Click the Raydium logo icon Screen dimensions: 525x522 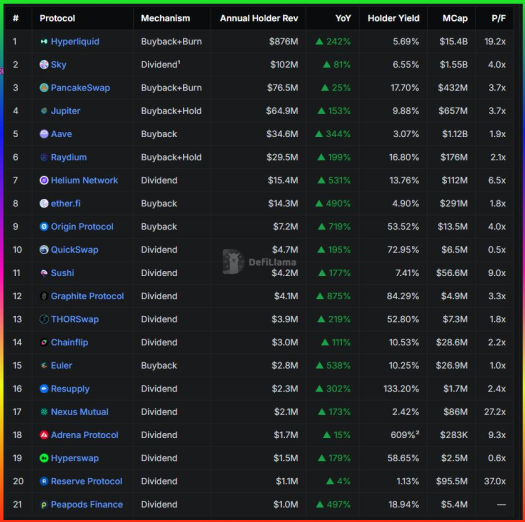click(x=44, y=157)
